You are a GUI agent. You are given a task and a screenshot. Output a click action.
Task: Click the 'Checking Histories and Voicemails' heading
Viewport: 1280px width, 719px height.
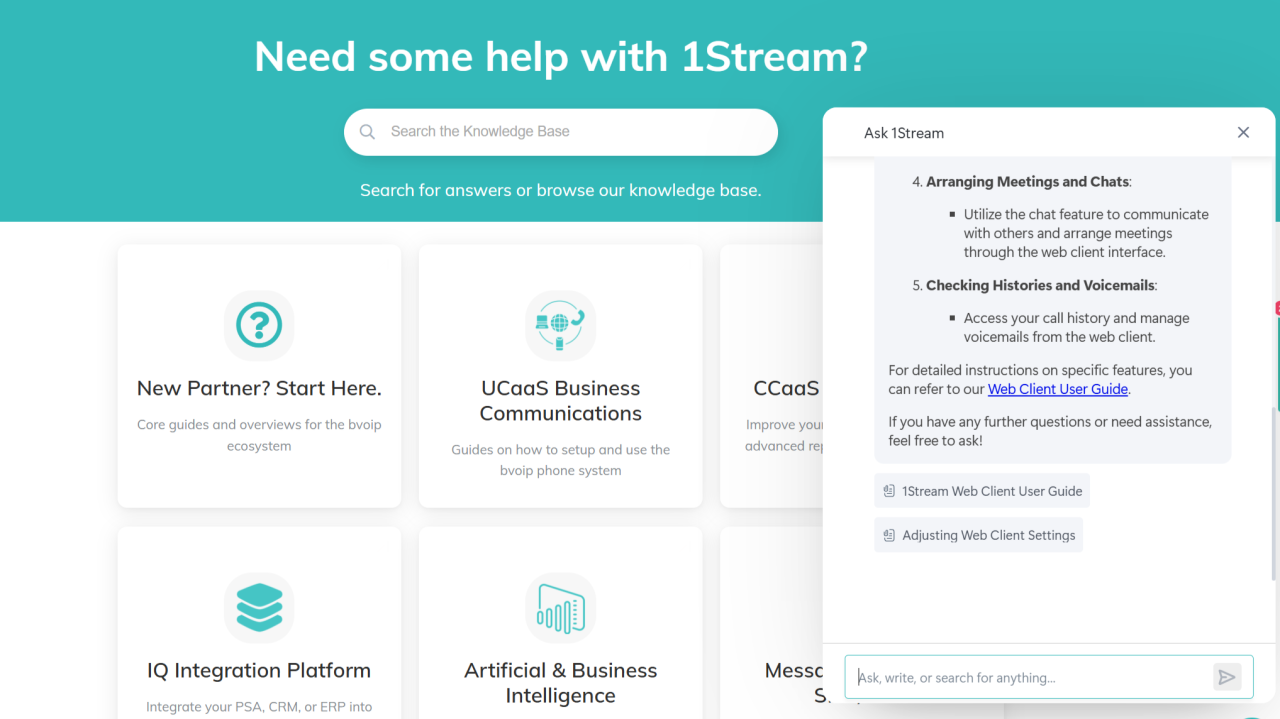pos(1041,286)
